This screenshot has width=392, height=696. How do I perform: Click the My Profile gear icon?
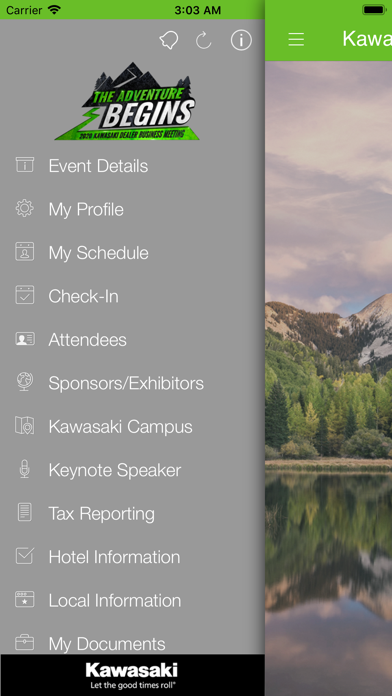point(24,208)
